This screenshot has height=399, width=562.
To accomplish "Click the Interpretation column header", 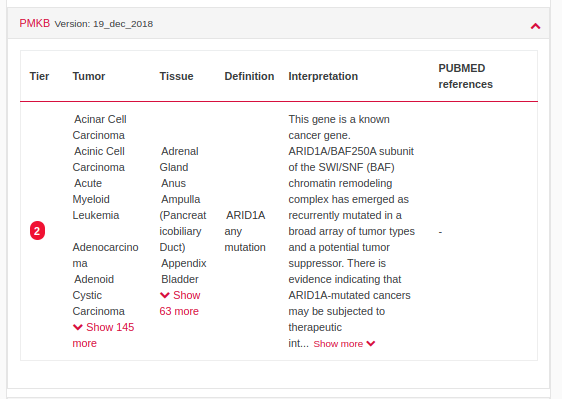I will (323, 76).
